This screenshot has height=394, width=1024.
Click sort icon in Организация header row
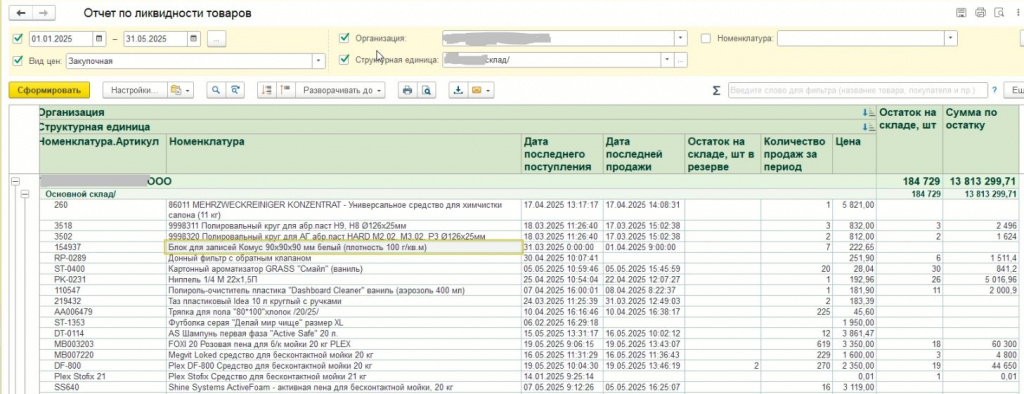[x=868, y=113]
